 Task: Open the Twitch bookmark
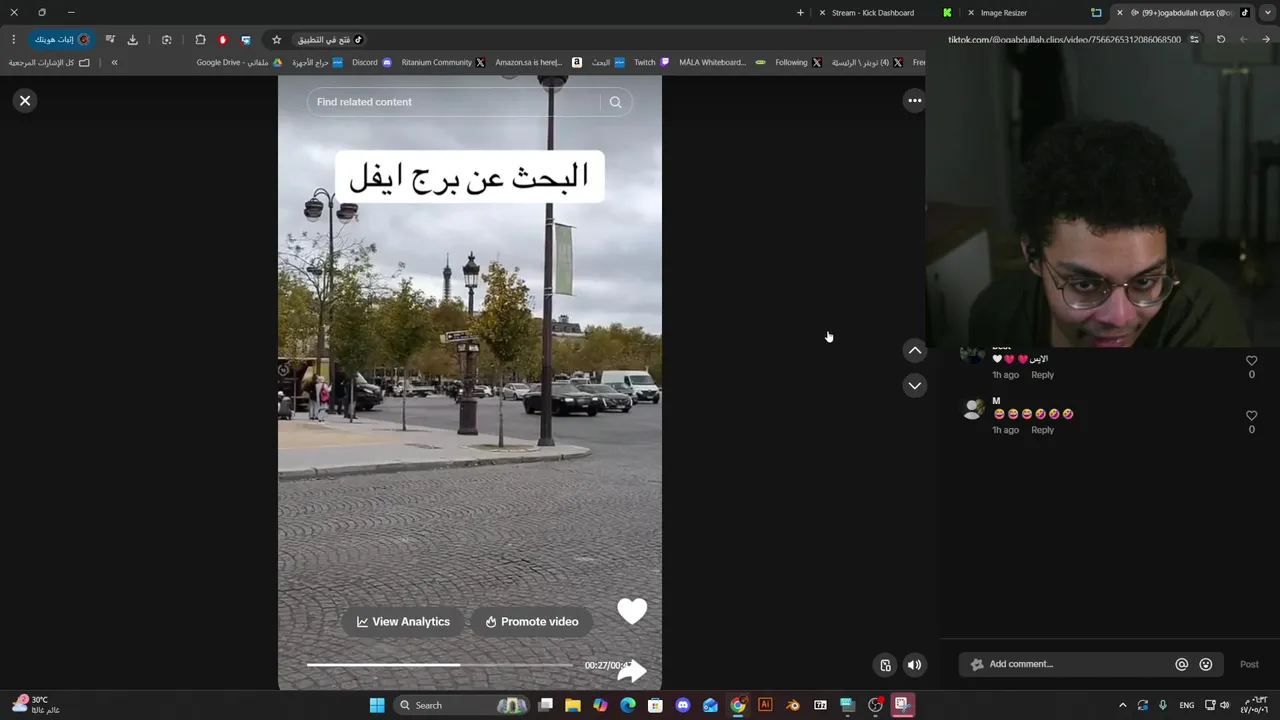(652, 62)
